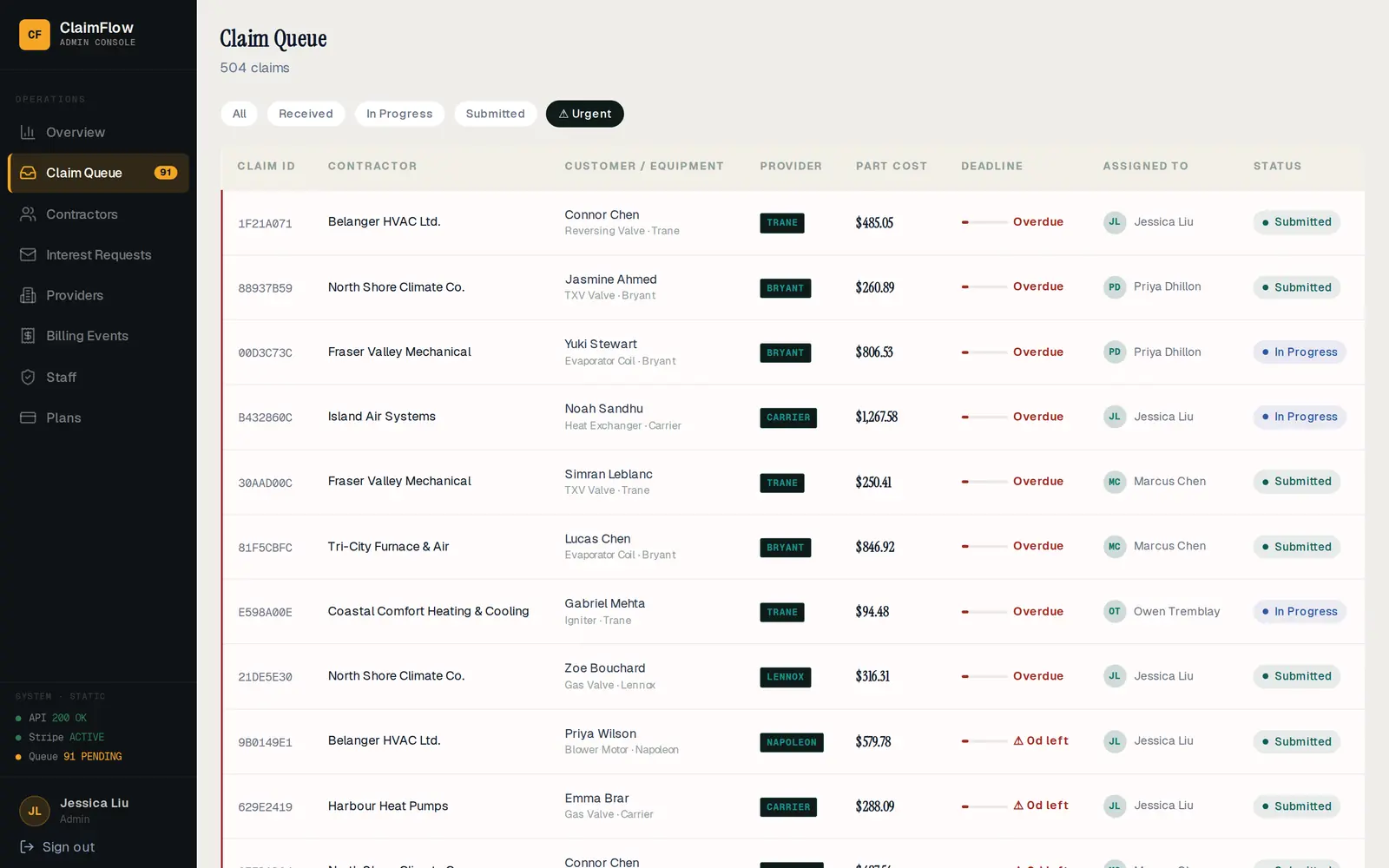Open Staff via its shield icon
Viewport: 1389px width, 868px height.
(28, 377)
